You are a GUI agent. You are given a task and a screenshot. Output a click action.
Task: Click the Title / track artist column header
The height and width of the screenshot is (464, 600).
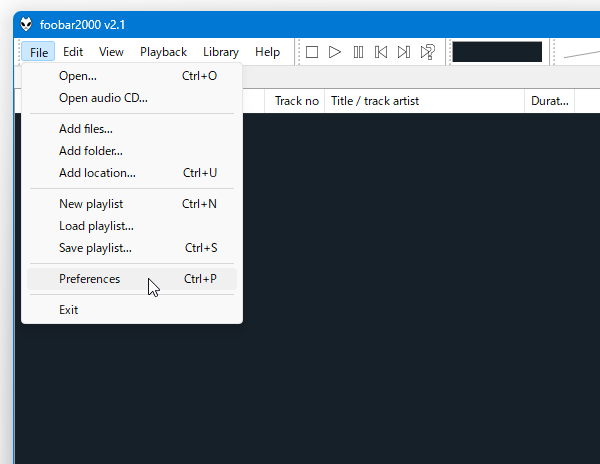pos(424,101)
